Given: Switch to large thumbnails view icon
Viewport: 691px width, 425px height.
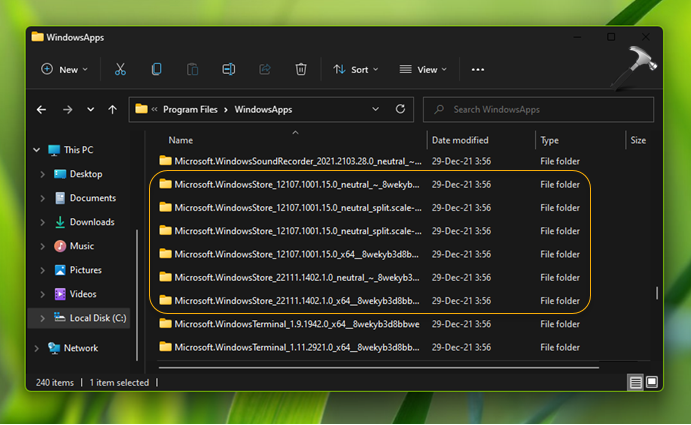Looking at the screenshot, I should (x=652, y=382).
